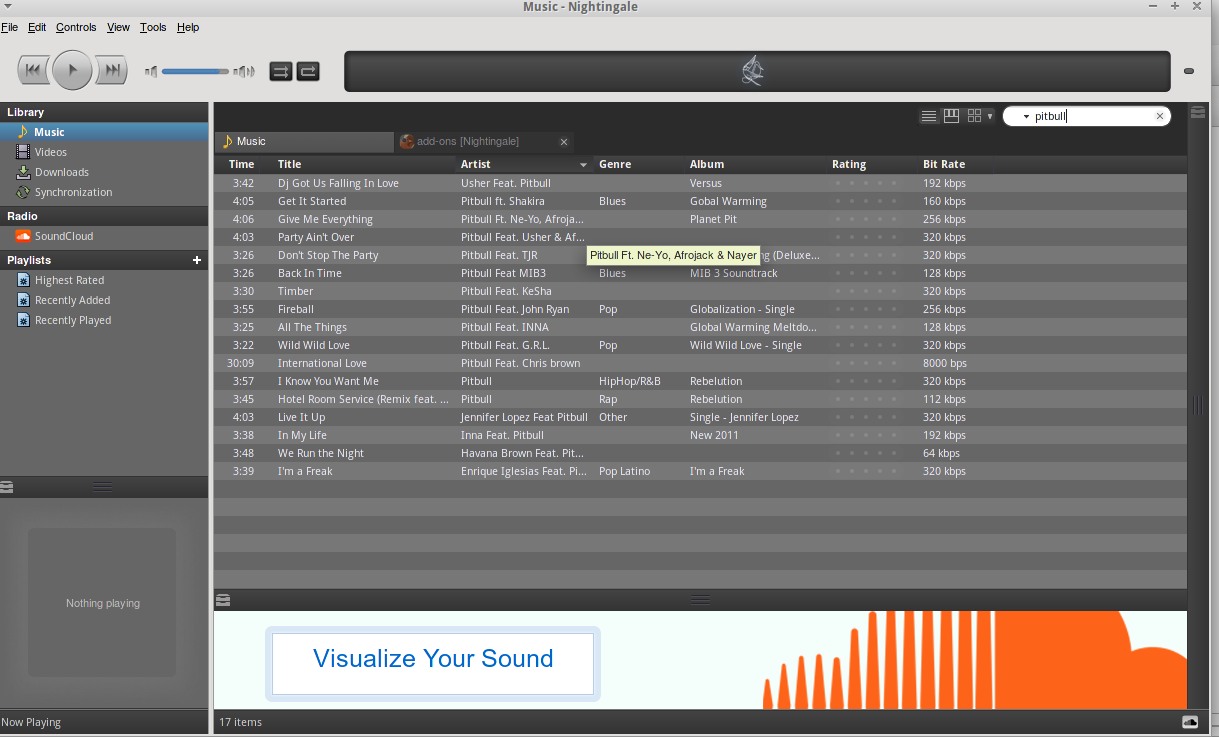Image resolution: width=1219 pixels, height=737 pixels.
Task: Toggle repeat mode
Action: point(308,71)
